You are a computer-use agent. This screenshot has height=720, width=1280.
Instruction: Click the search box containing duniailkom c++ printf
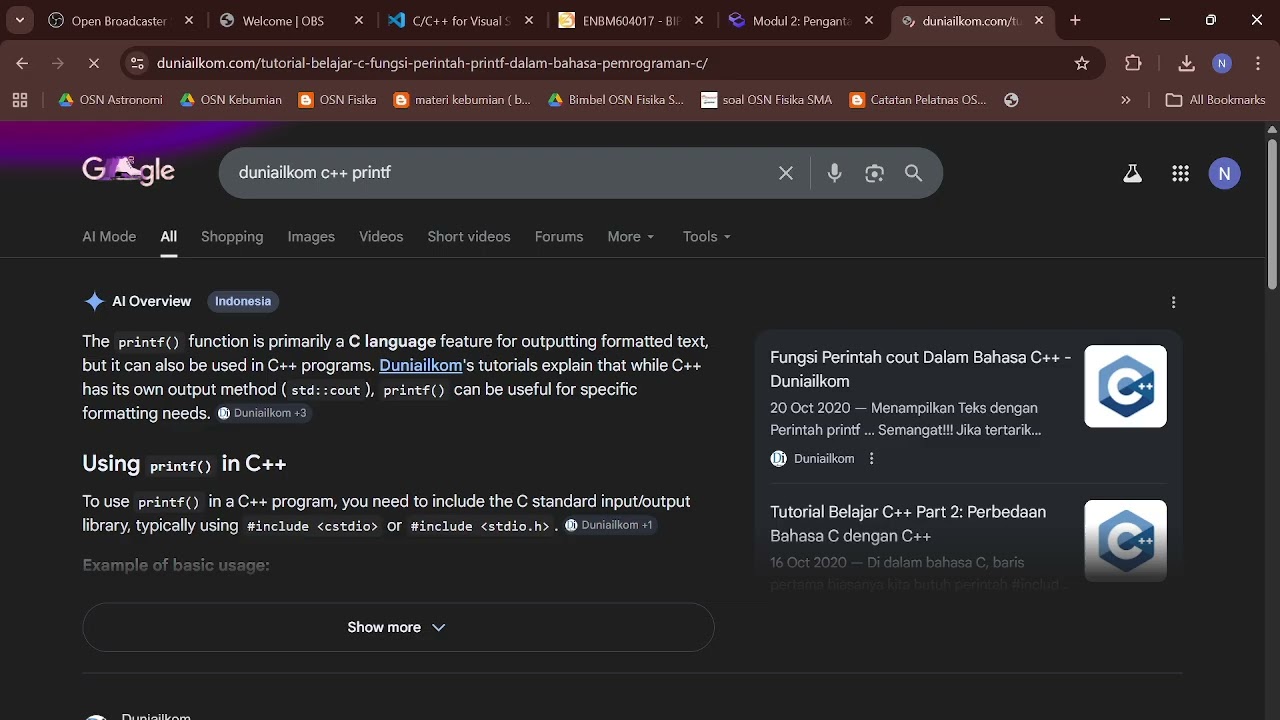(x=500, y=173)
